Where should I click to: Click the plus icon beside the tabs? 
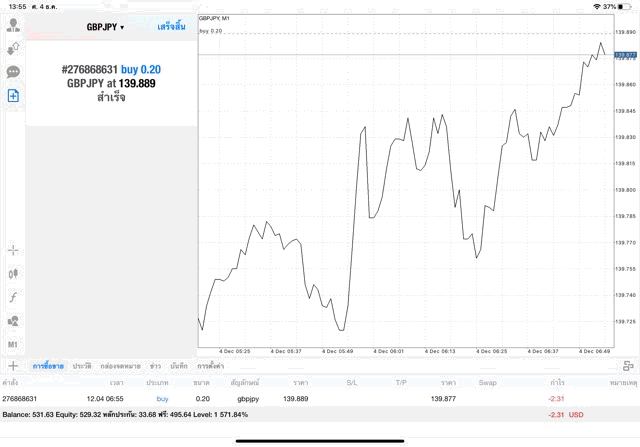(x=13, y=366)
